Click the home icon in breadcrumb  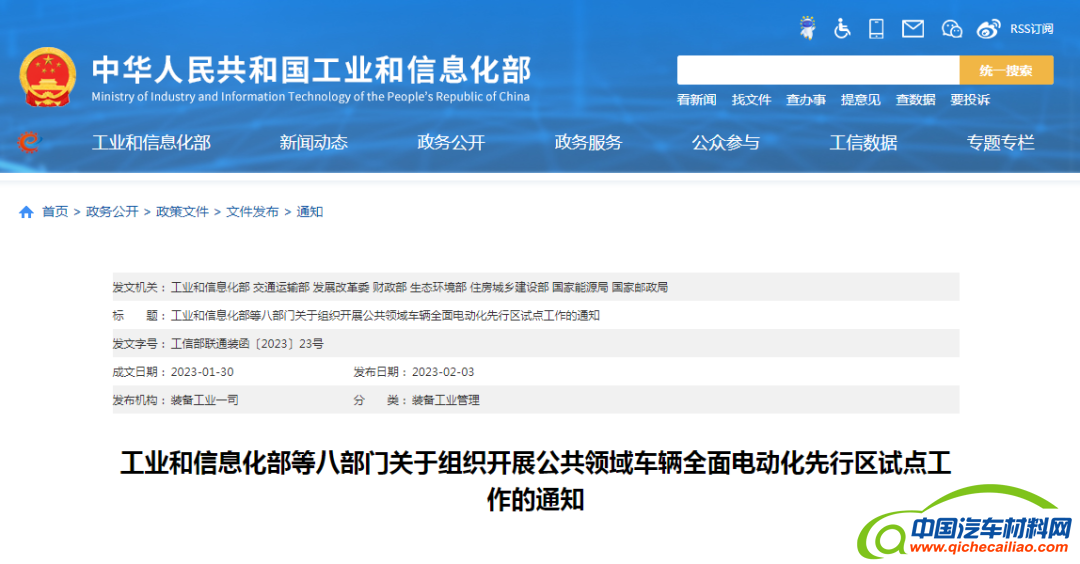pos(26,212)
